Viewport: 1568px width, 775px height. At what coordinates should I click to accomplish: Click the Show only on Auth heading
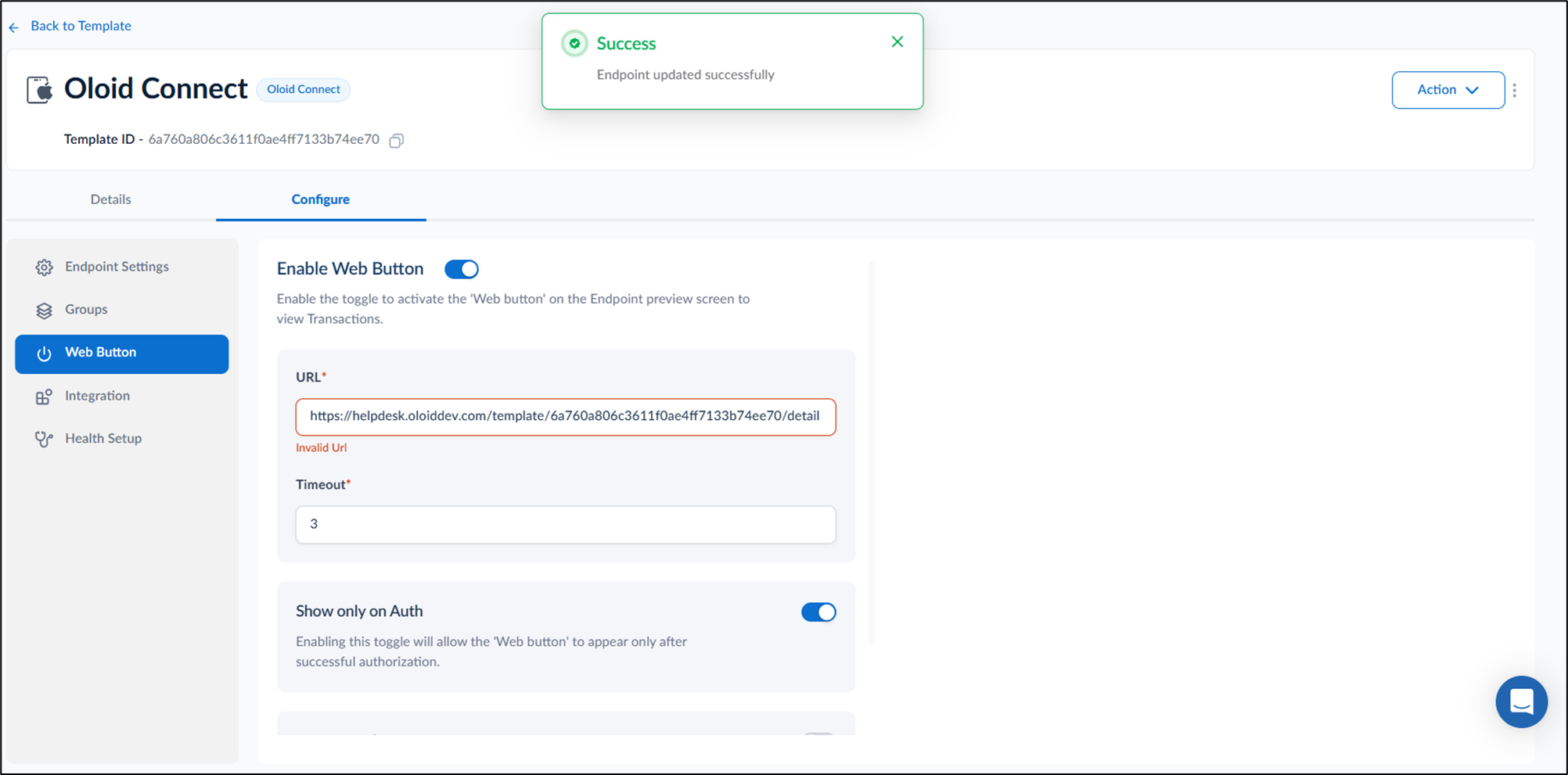(x=359, y=612)
